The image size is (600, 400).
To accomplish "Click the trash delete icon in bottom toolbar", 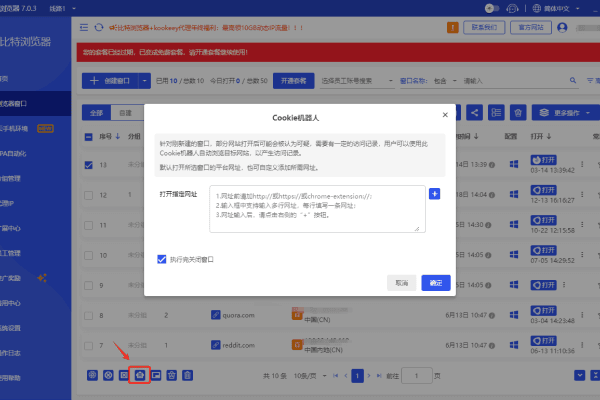I will [187, 375].
